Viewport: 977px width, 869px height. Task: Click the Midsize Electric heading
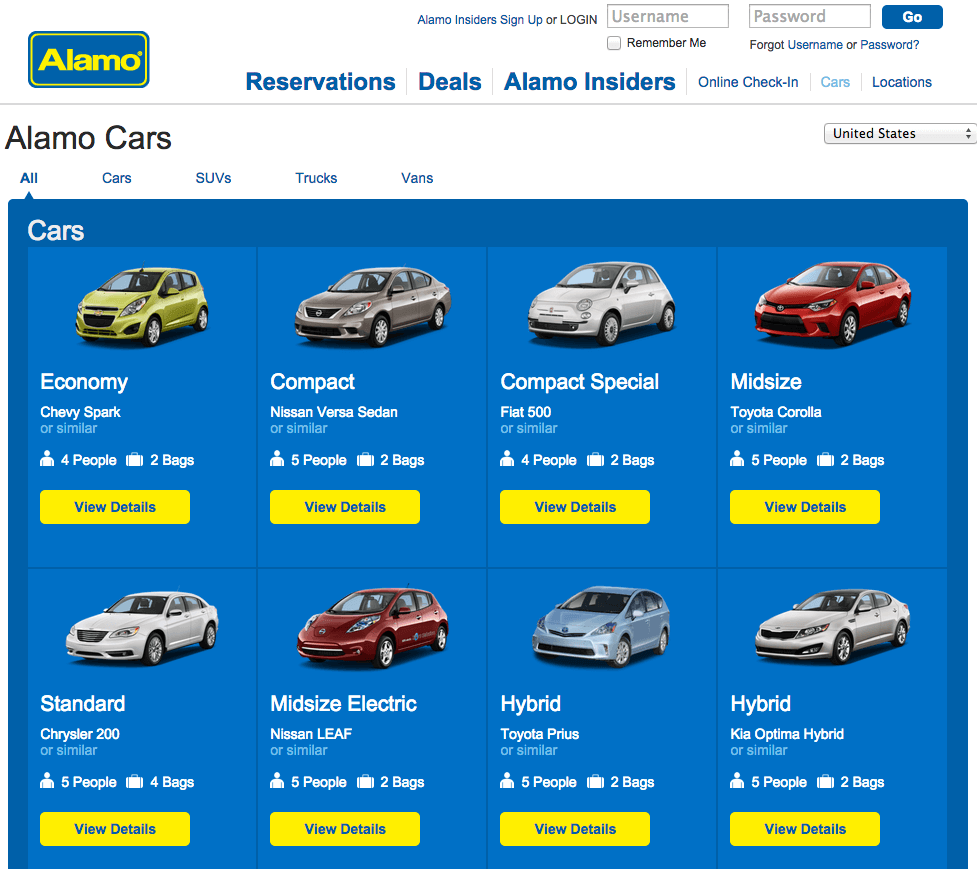pyautogui.click(x=343, y=703)
